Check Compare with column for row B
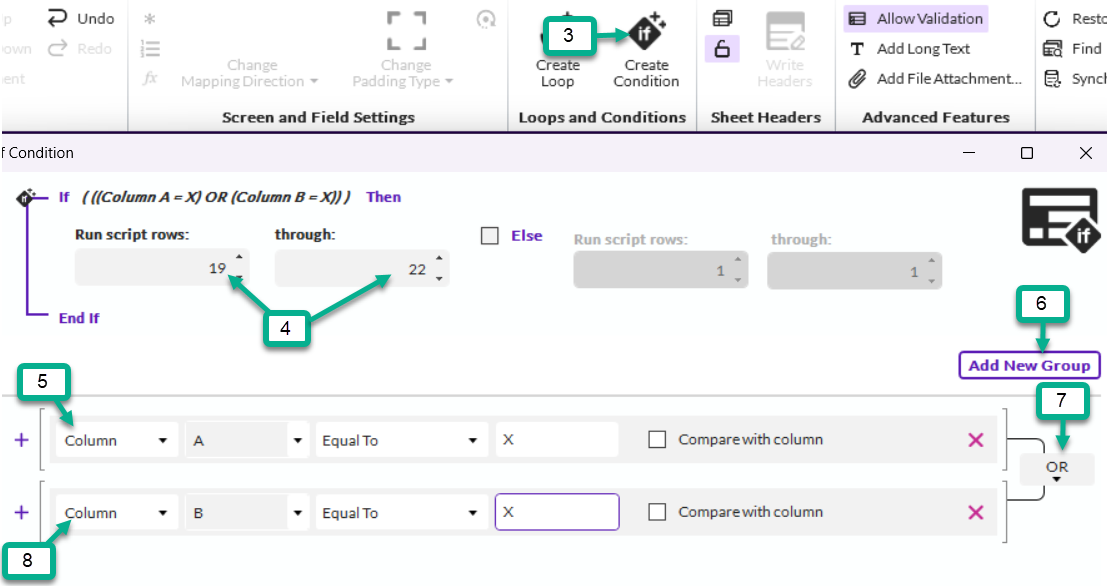The image size is (1107, 586). coord(657,513)
